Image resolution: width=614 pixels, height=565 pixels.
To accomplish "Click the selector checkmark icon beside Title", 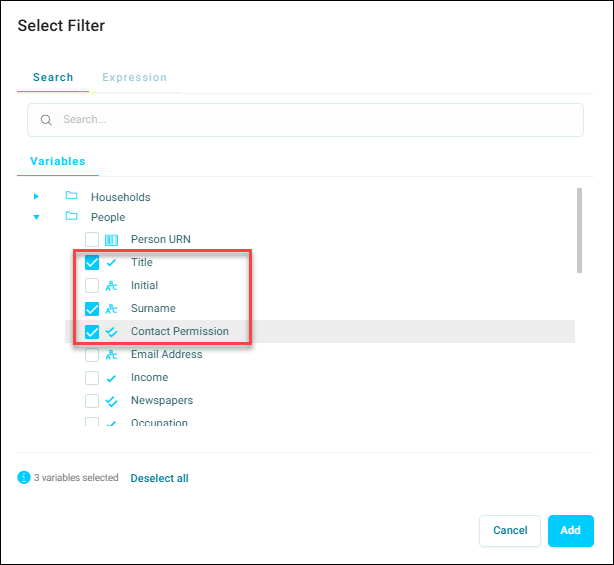I will (x=111, y=263).
